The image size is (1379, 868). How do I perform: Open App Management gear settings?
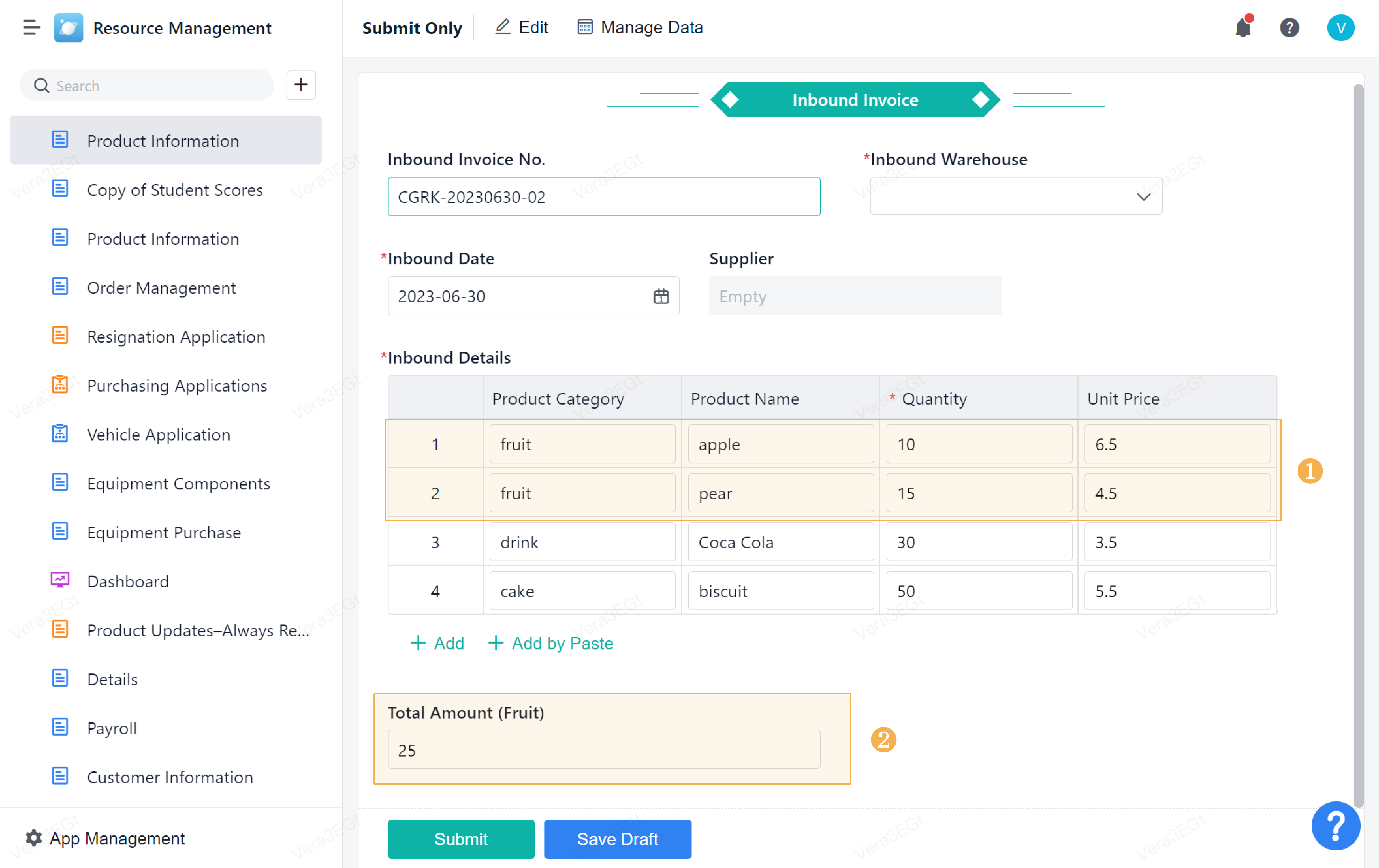[34, 838]
